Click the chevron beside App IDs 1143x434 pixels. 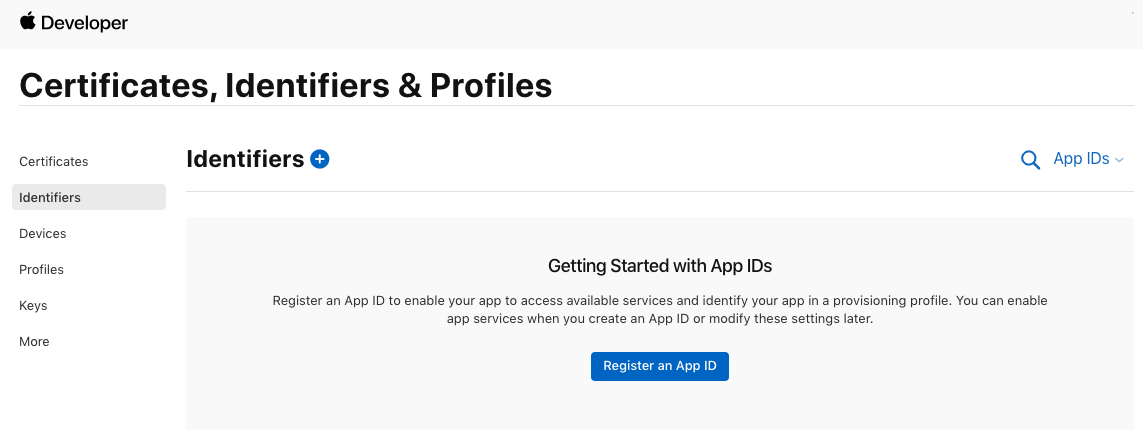pyautogui.click(x=1119, y=160)
